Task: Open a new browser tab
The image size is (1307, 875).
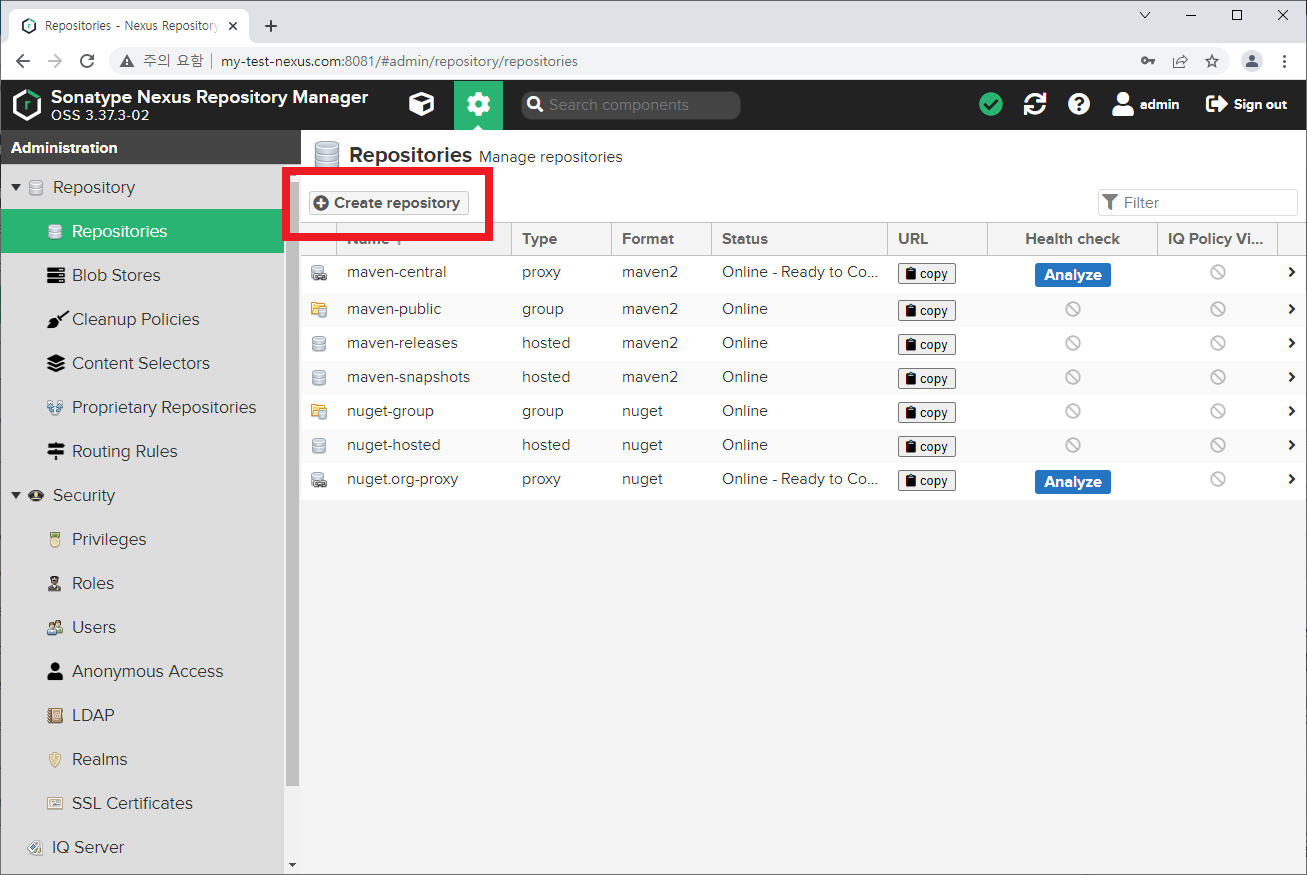Action: pos(271,26)
